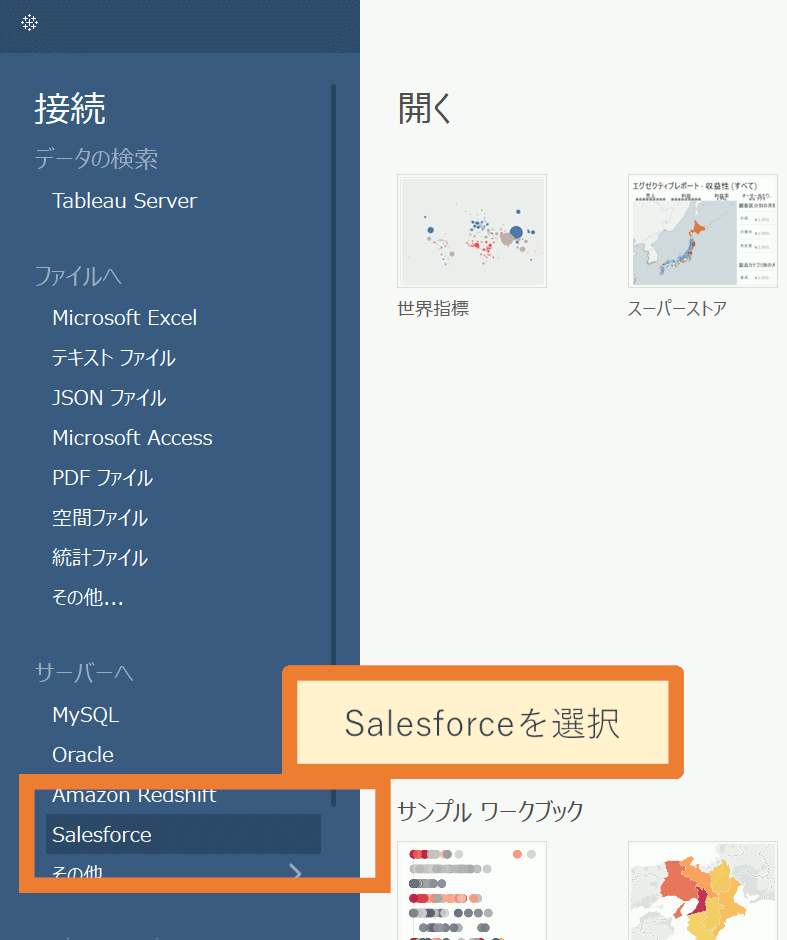This screenshot has width=787, height=940.
Task: Connect to Oracle server
Action: pos(83,755)
